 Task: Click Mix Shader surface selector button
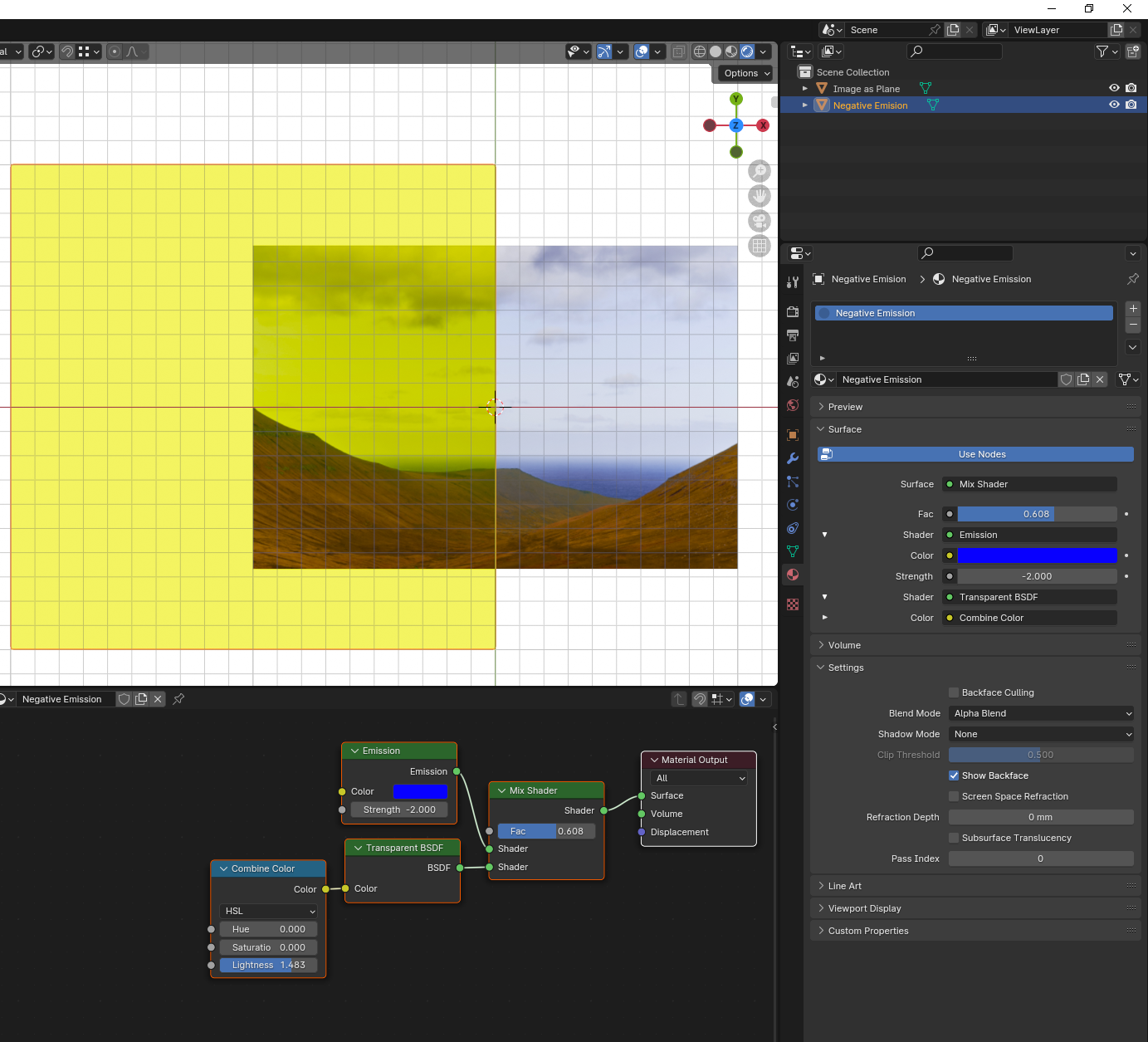tap(1030, 484)
